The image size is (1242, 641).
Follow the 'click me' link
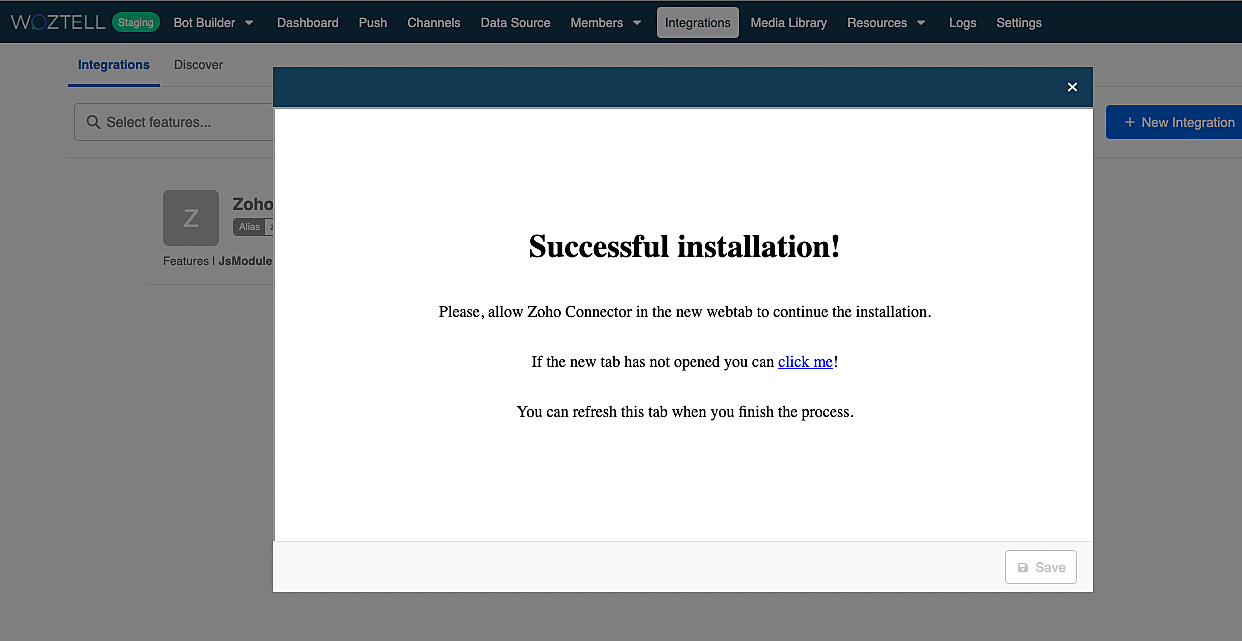pyautogui.click(x=805, y=362)
